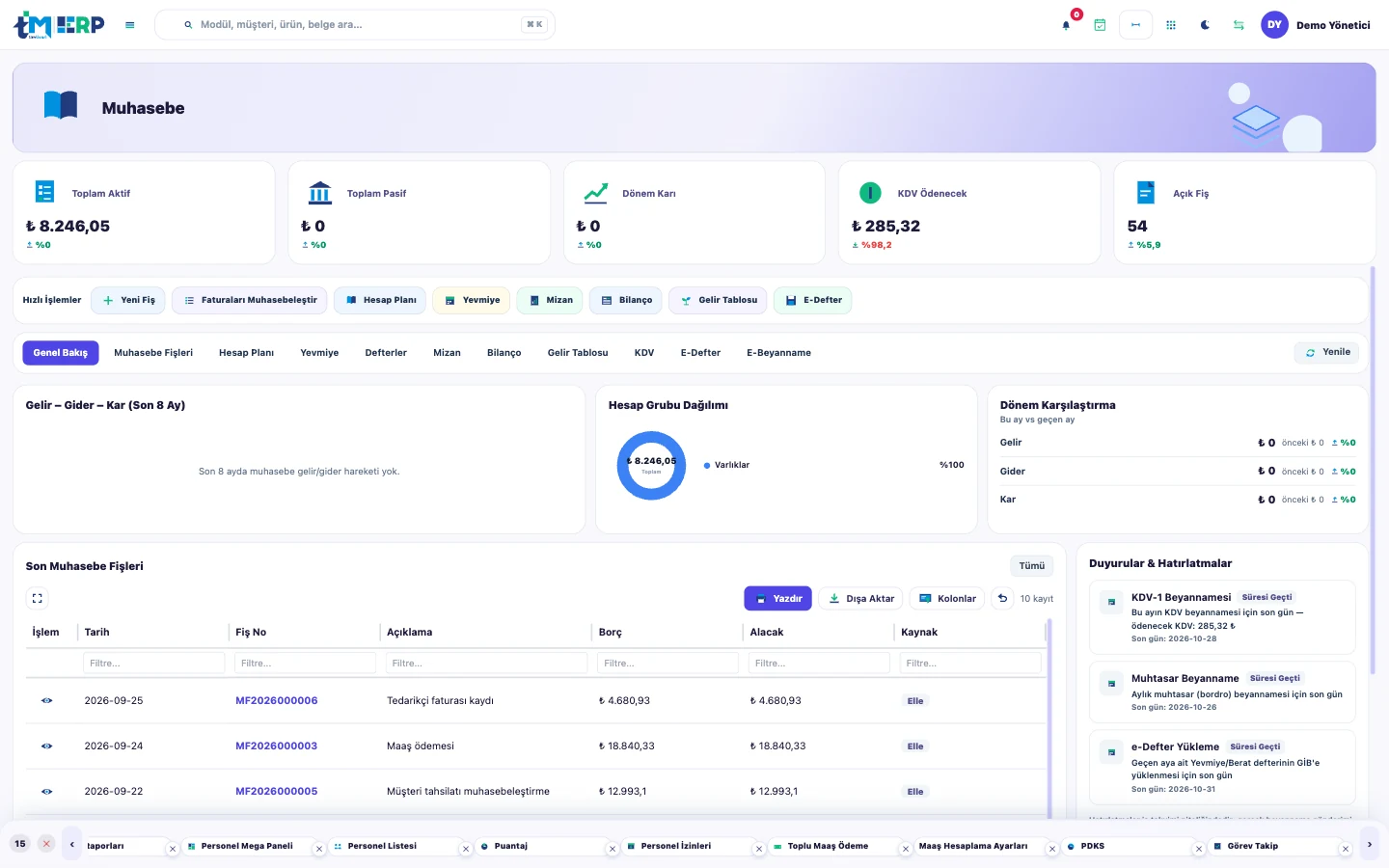Open entry link MF2026000006
This screenshot has height=868, width=1389.
277,700
